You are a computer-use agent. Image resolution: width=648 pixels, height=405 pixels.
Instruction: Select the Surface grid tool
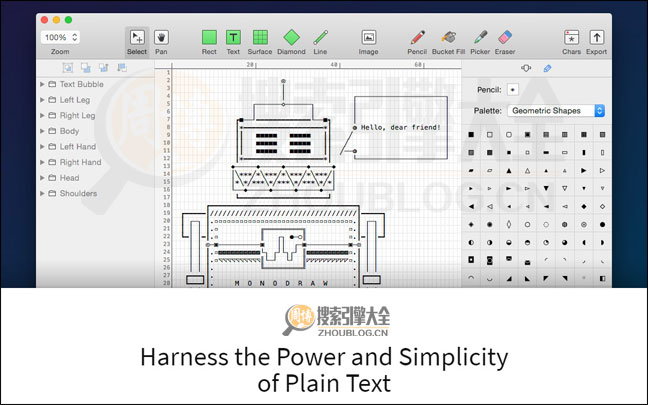260,42
